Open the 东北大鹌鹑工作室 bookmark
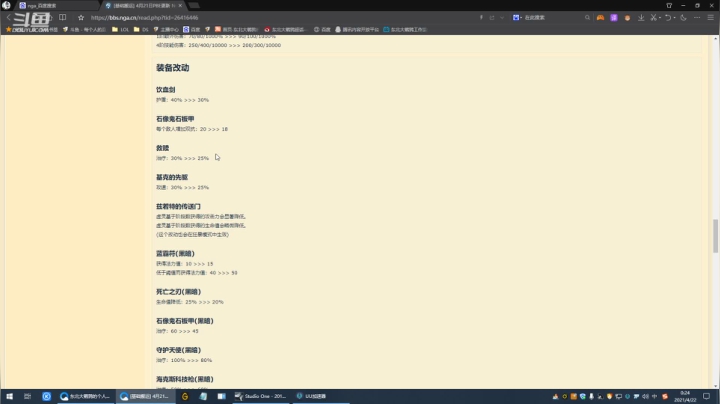Image resolution: width=720 pixels, height=404 pixels. (405, 29)
